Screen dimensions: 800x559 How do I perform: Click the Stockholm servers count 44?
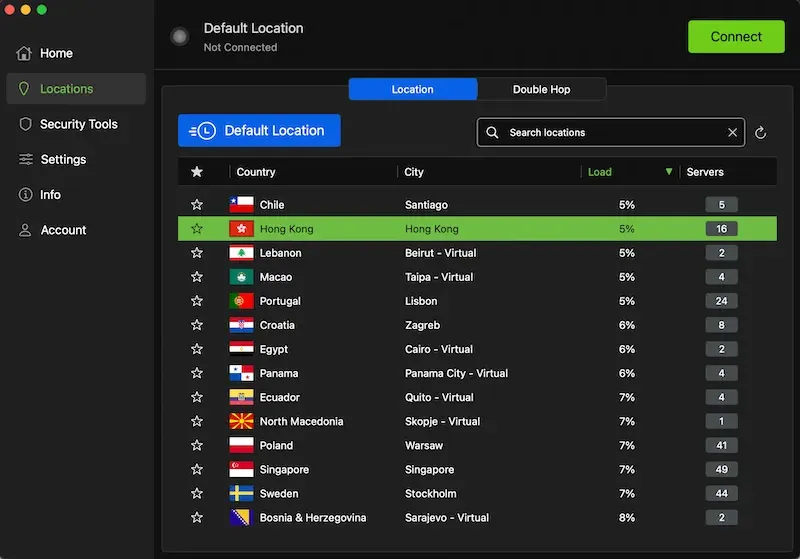[x=721, y=493]
